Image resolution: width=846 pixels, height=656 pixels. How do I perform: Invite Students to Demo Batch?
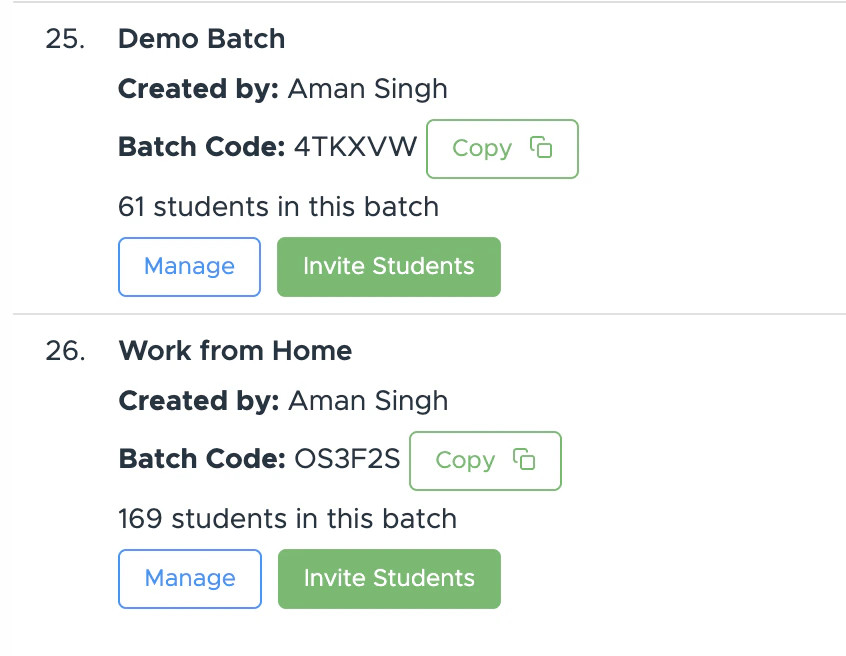point(388,266)
